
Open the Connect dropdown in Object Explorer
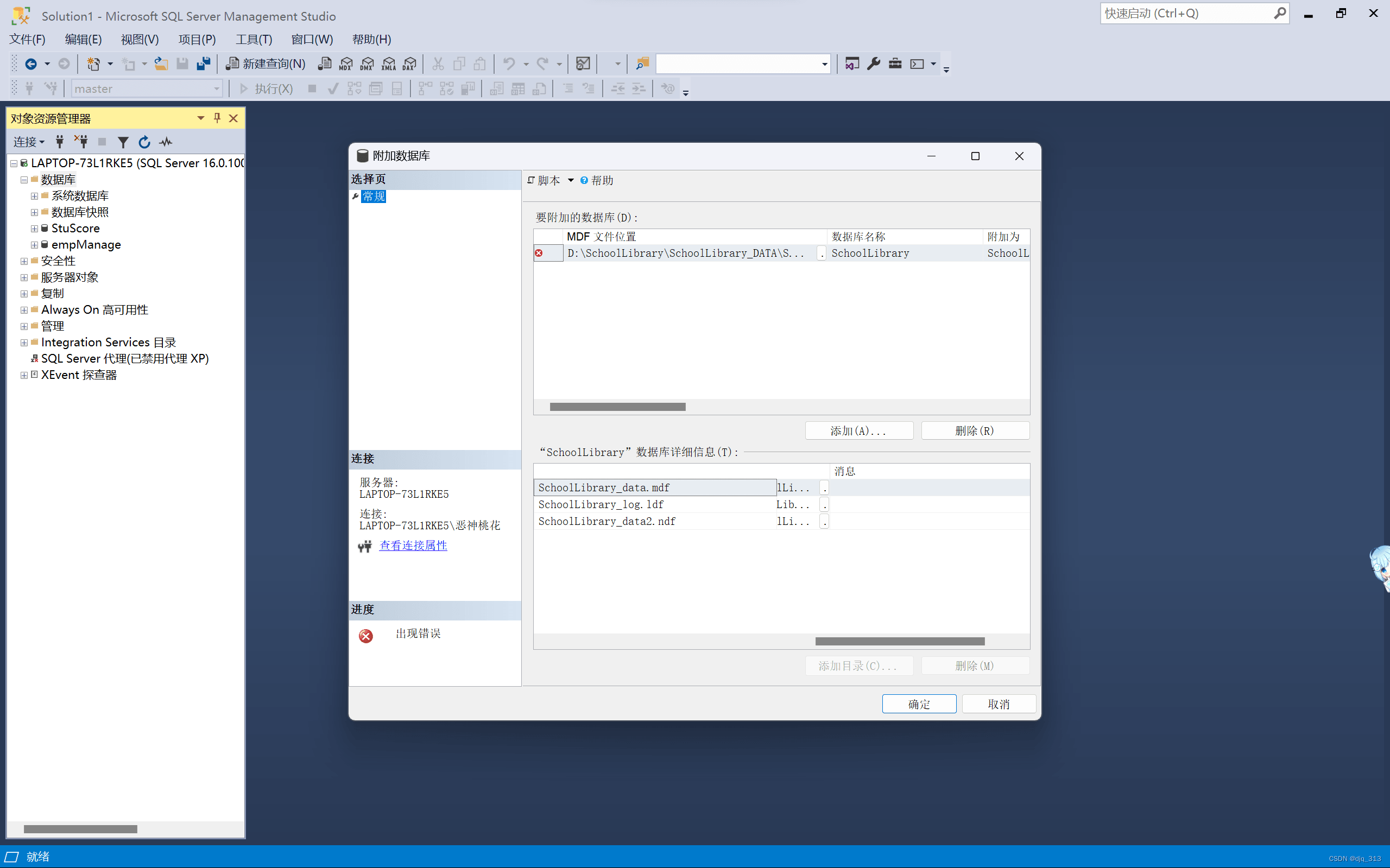[29, 142]
